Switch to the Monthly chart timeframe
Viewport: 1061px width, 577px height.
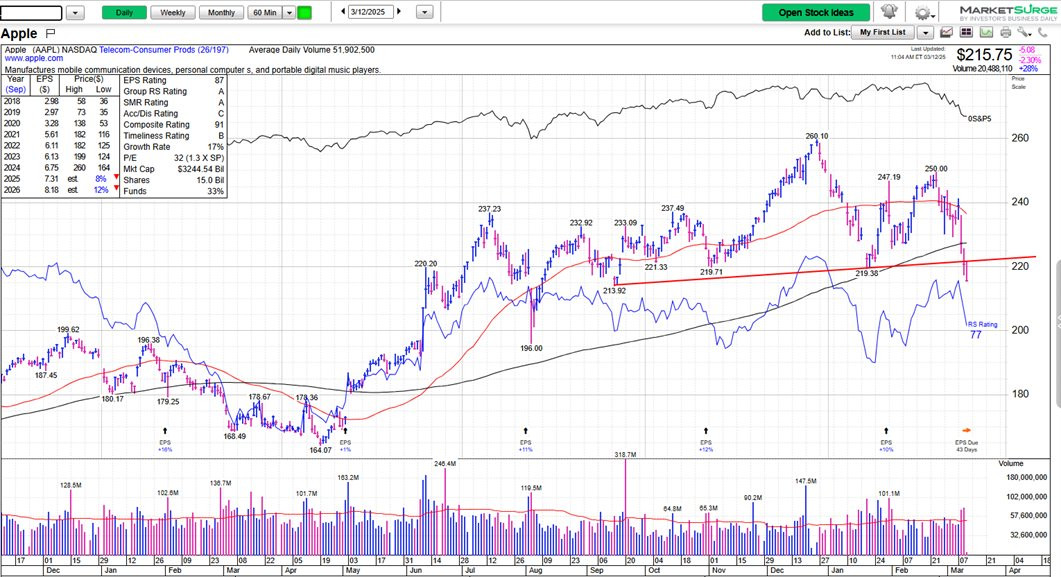pyautogui.click(x=221, y=12)
